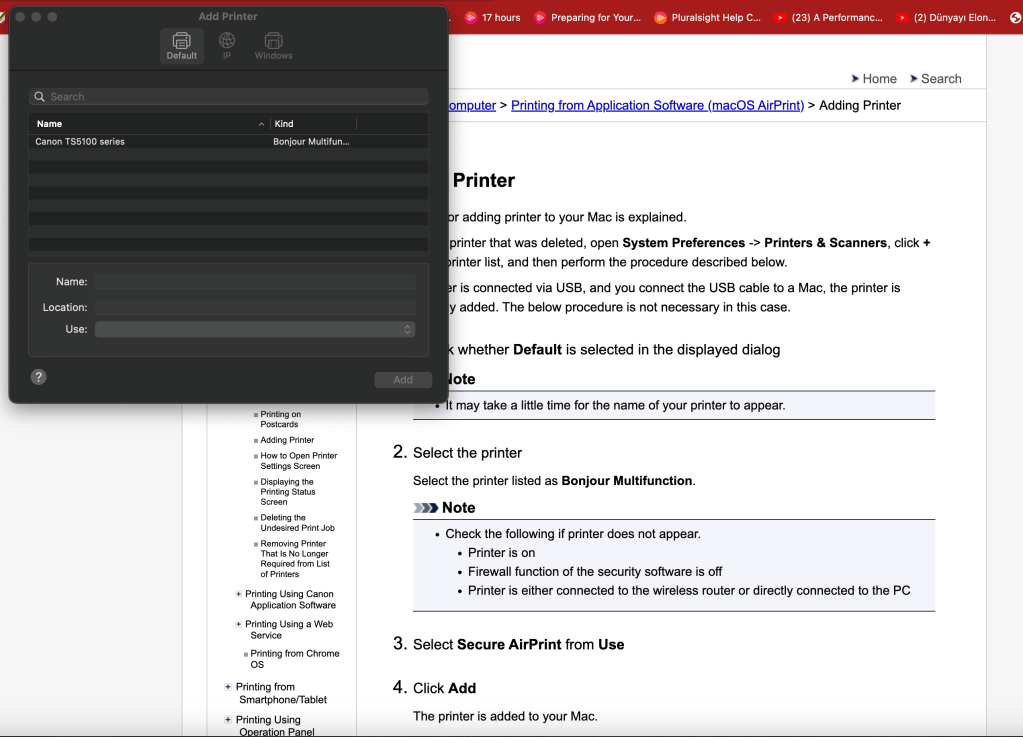Click the Kind column header
This screenshot has height=737, width=1023.
[x=314, y=124]
